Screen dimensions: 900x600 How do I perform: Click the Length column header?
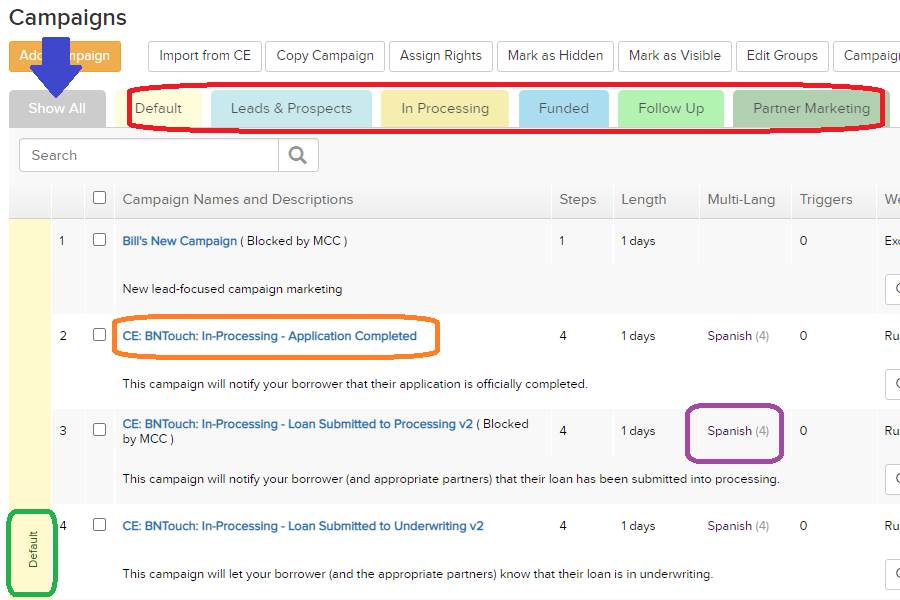[643, 199]
